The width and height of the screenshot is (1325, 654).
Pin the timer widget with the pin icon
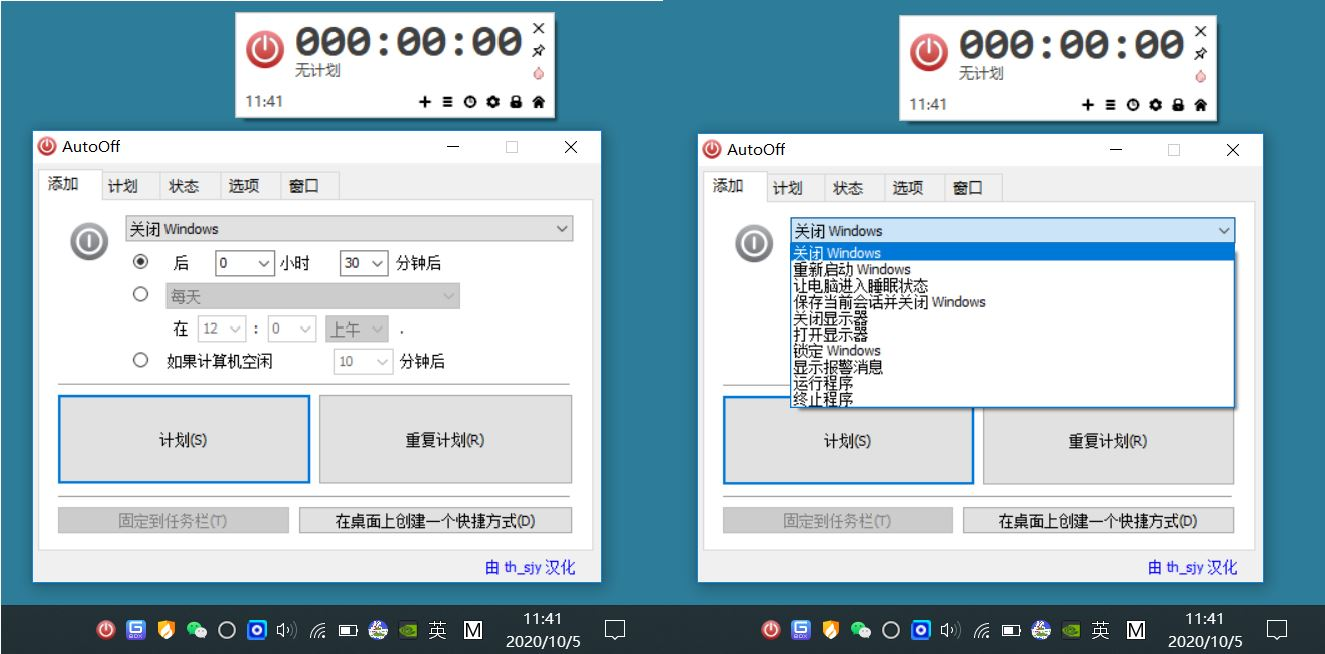pos(539,49)
